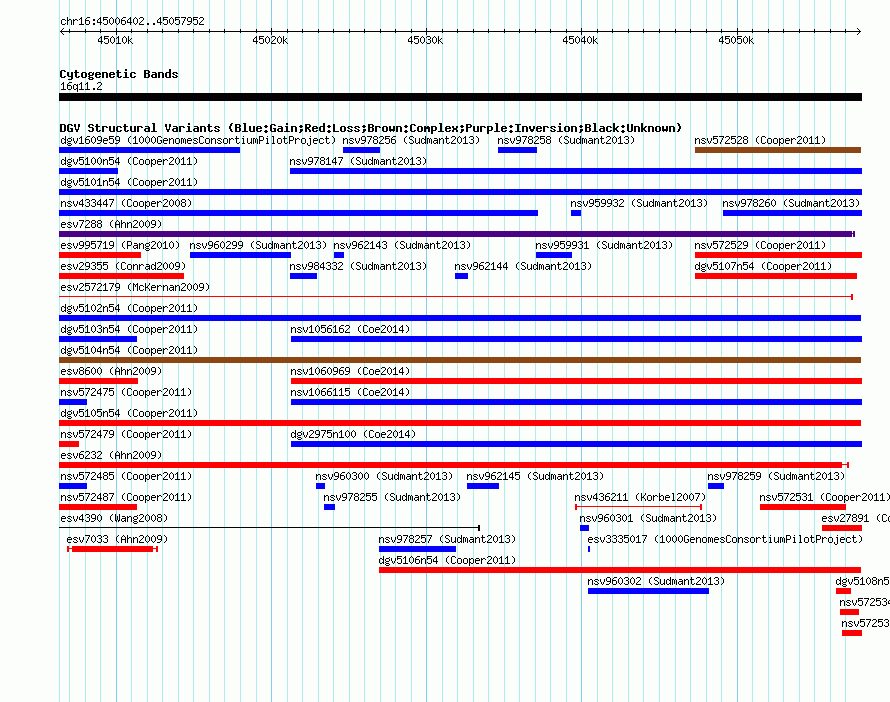Select the nsv978256 (Sudmant2013) variant label
Screen dimensions: 890x702
411,140
